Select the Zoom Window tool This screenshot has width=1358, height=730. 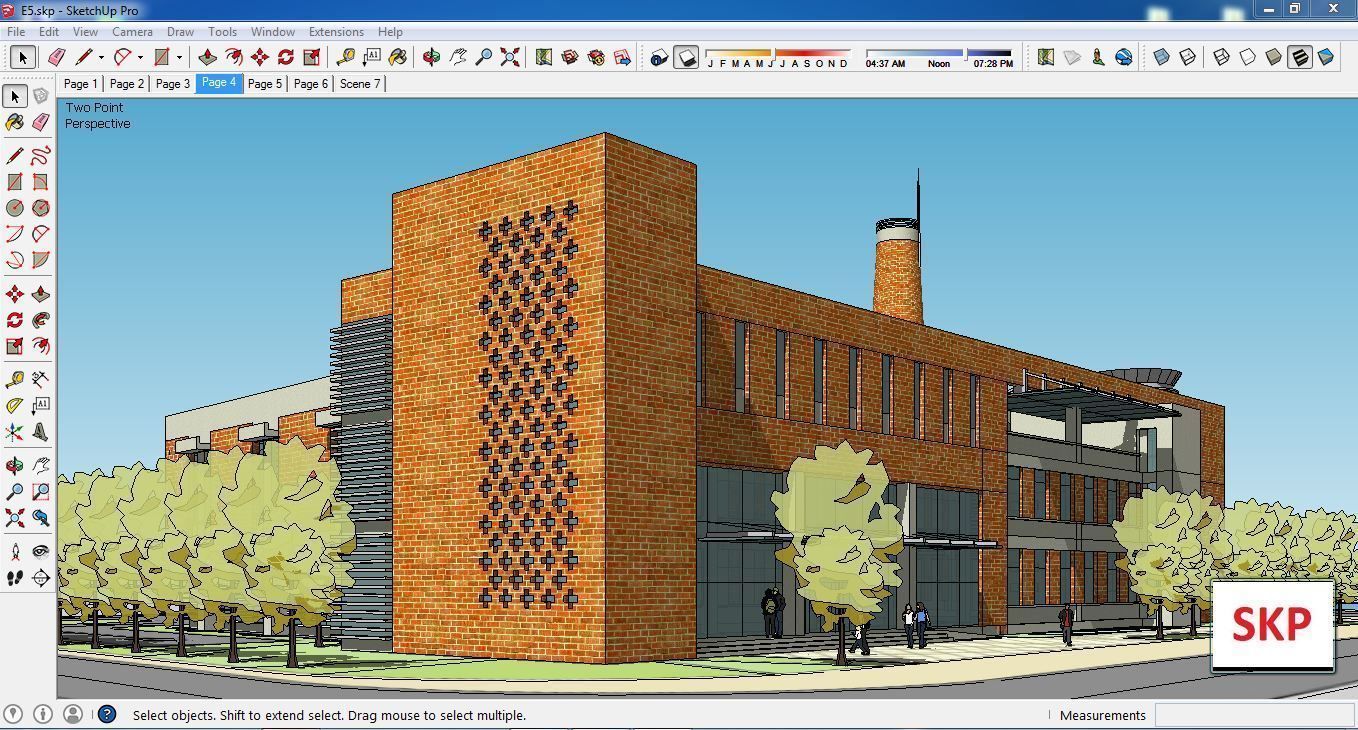coord(41,492)
